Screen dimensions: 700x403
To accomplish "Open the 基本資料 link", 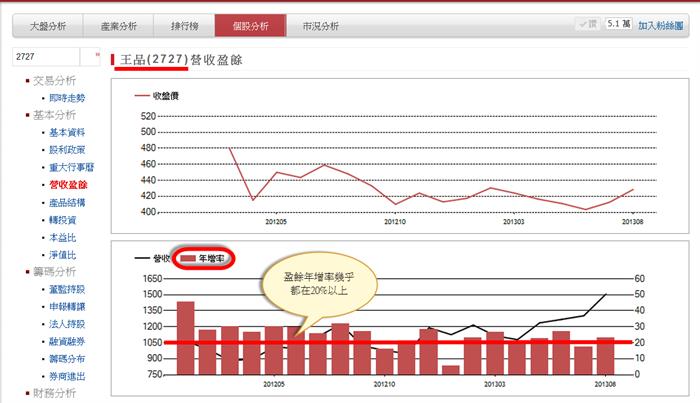I will click(67, 133).
